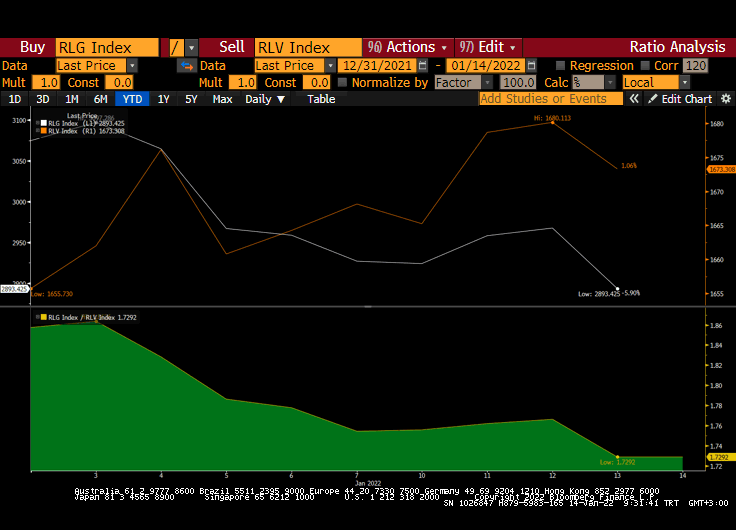736x530 pixels.
Task: Open the ratio operator dropdown arrow
Action: [x=191, y=48]
